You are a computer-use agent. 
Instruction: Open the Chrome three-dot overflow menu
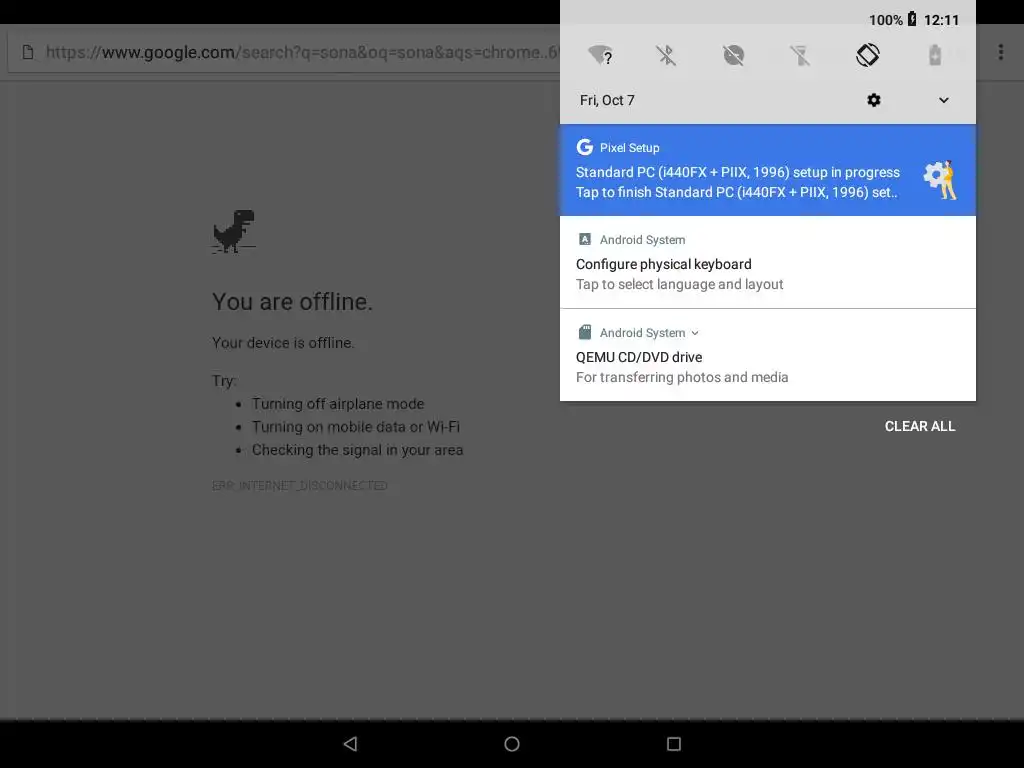click(1000, 52)
